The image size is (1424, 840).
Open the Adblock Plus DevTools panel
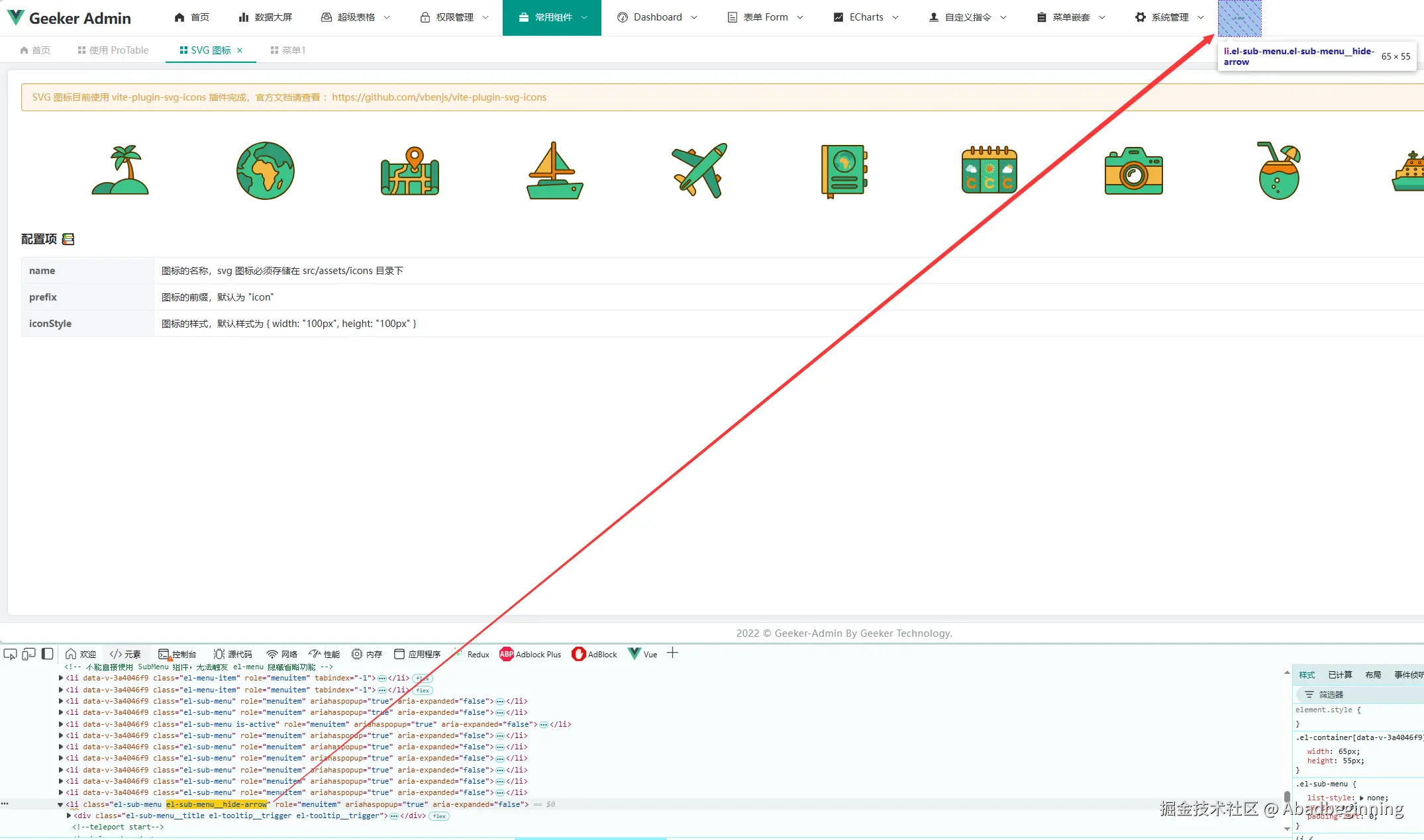pyautogui.click(x=531, y=654)
